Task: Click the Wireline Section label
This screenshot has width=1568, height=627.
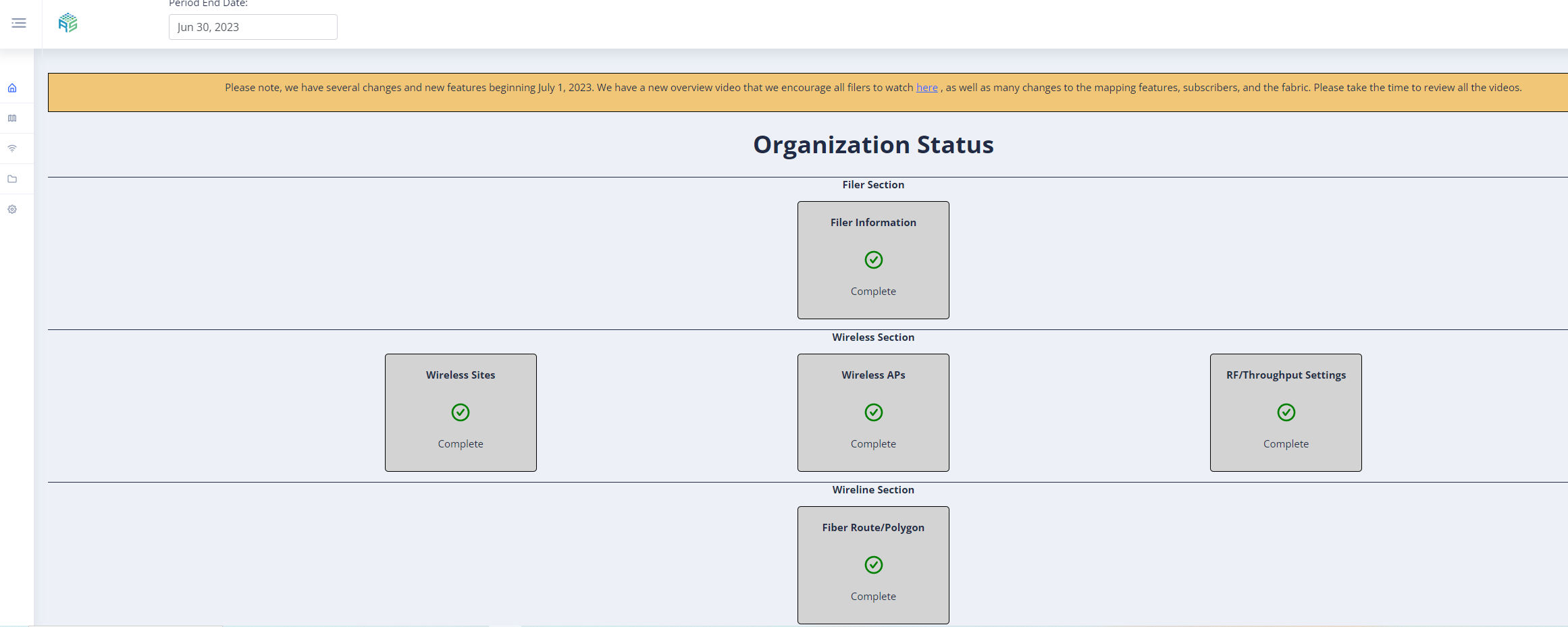Action: [873, 490]
